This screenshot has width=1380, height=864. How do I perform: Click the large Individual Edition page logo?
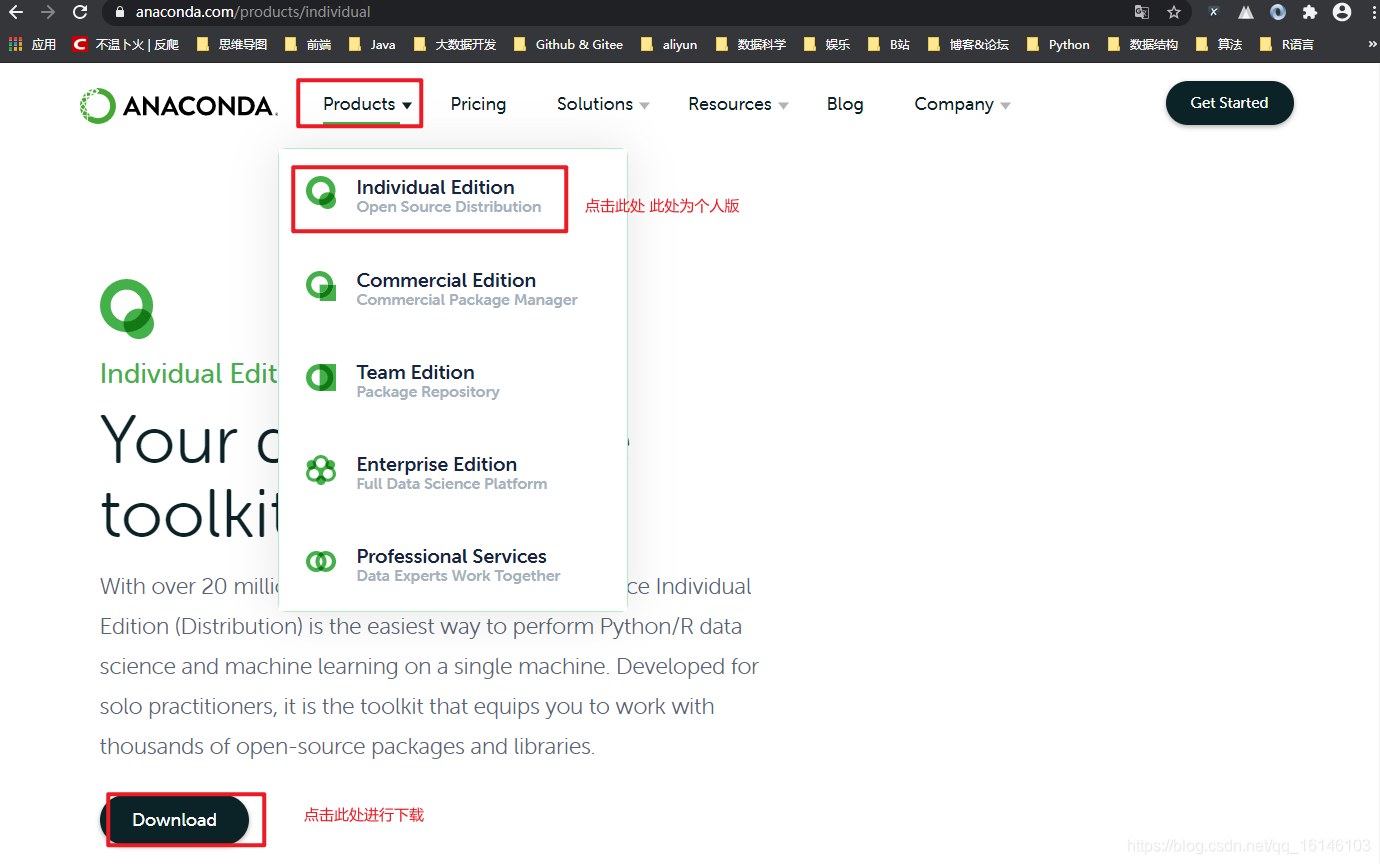pos(127,309)
